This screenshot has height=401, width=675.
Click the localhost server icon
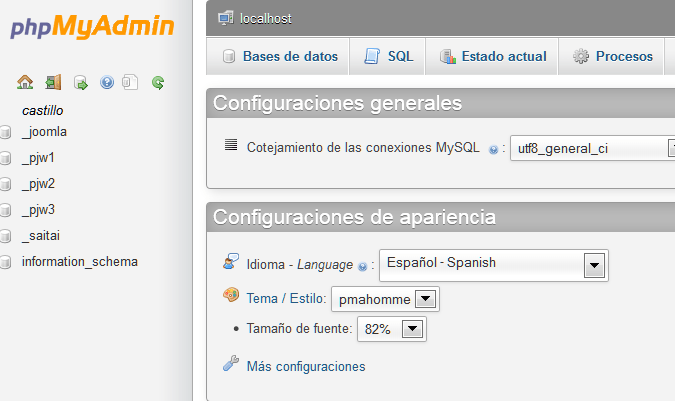pos(226,18)
